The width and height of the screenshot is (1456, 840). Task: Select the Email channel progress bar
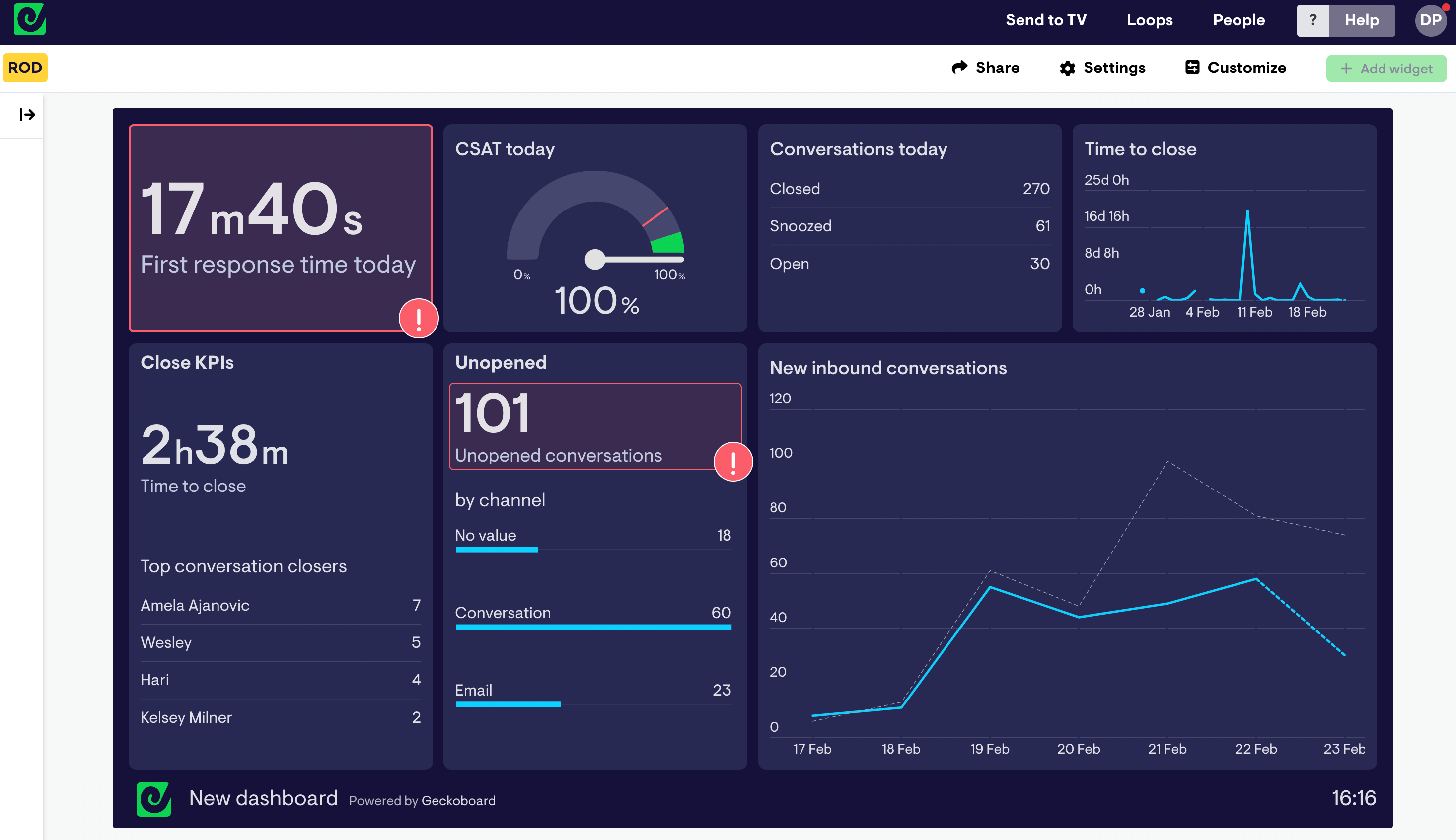pos(508,704)
